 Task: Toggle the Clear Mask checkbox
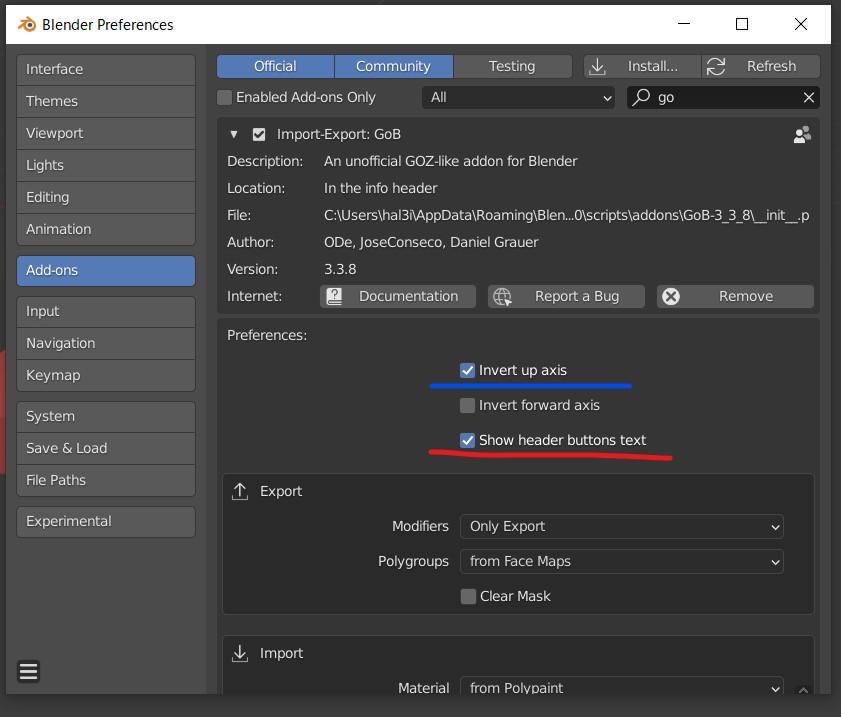click(x=467, y=596)
